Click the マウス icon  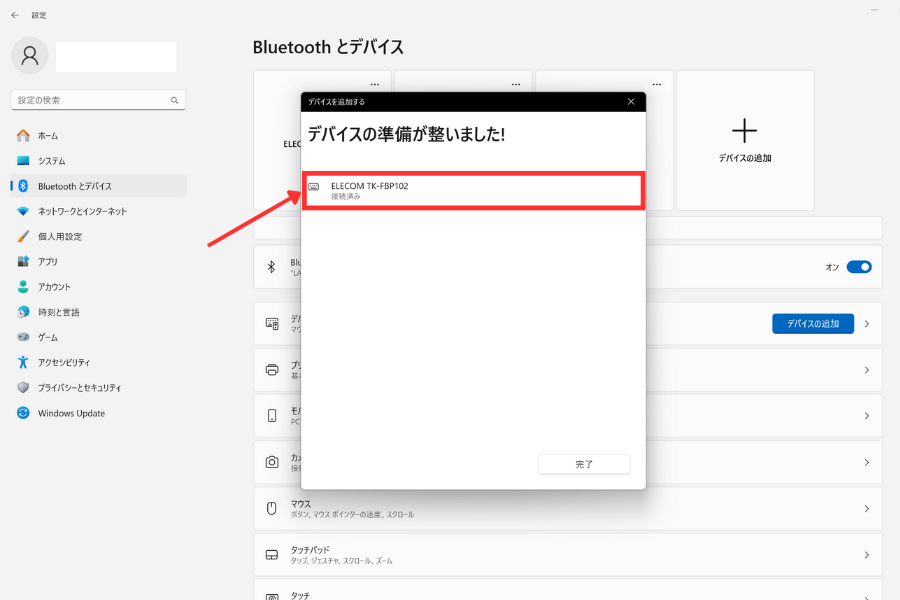tap(272, 509)
